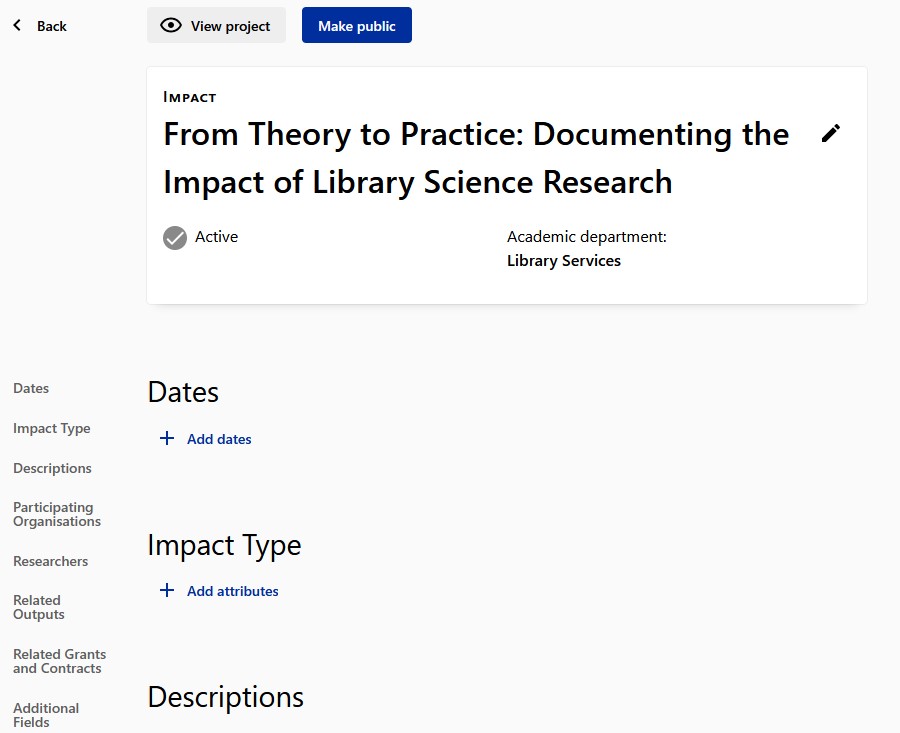Click the Active status checkmark icon
This screenshot has height=733, width=900.
tap(175, 238)
